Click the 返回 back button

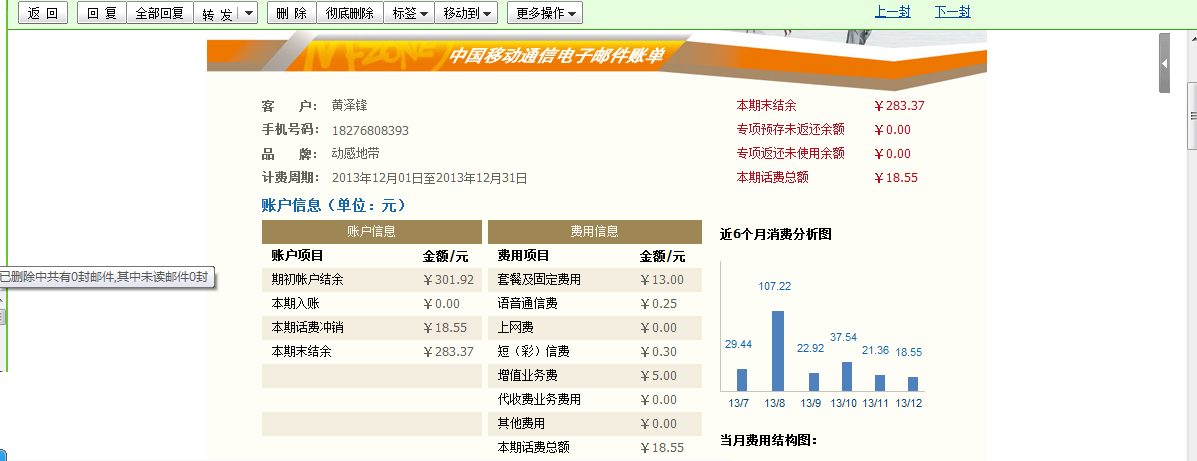pos(43,13)
